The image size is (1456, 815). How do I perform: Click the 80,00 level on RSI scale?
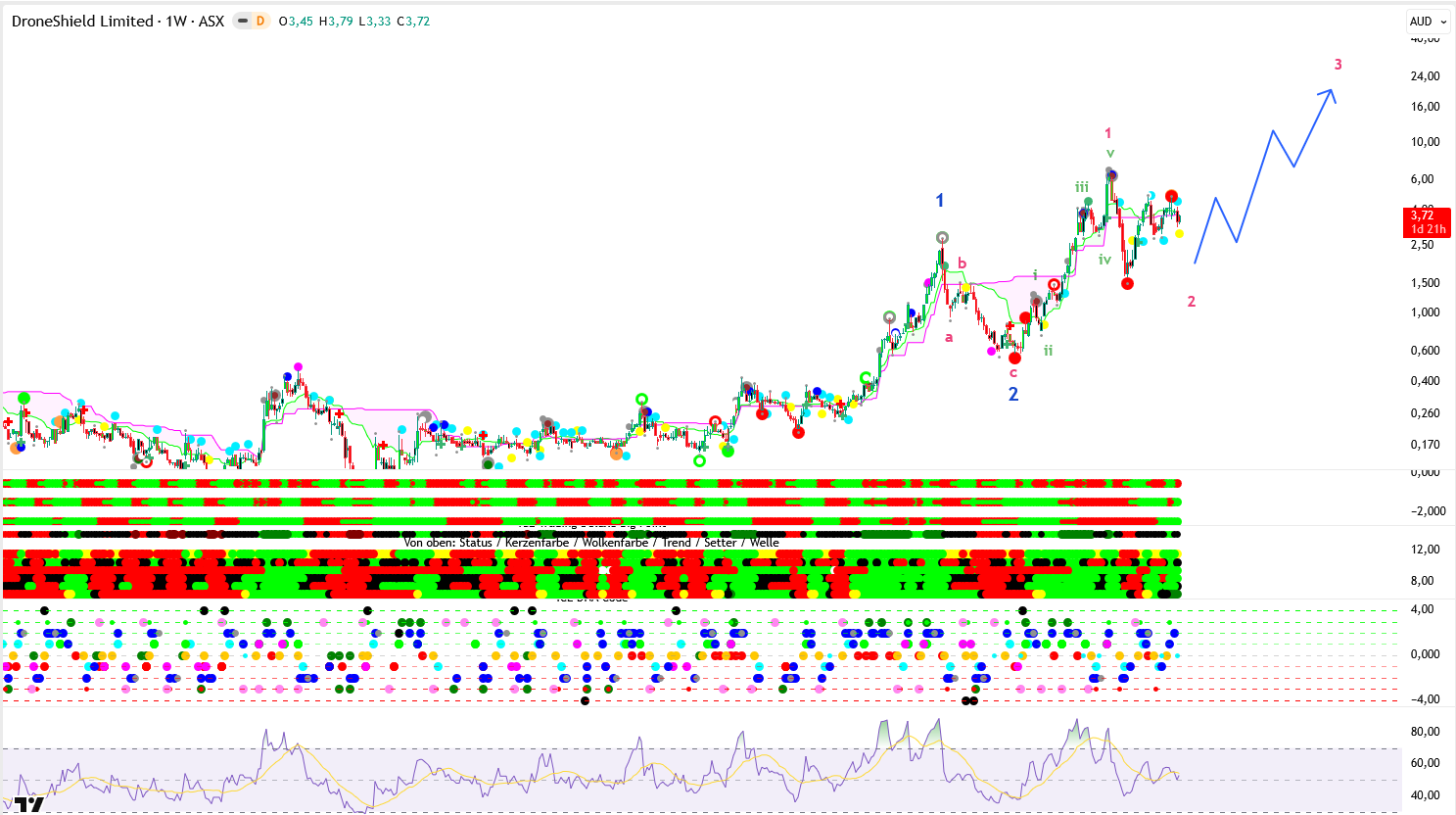[x=1425, y=732]
